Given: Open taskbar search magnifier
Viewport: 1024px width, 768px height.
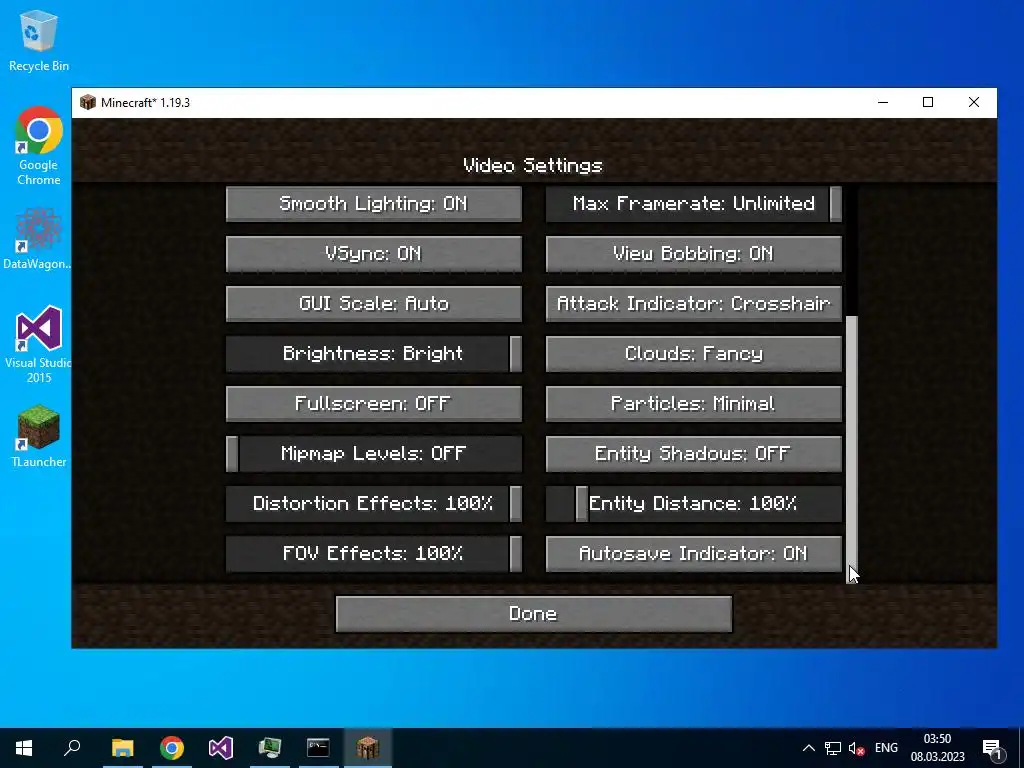Looking at the screenshot, I should pyautogui.click(x=72, y=748).
